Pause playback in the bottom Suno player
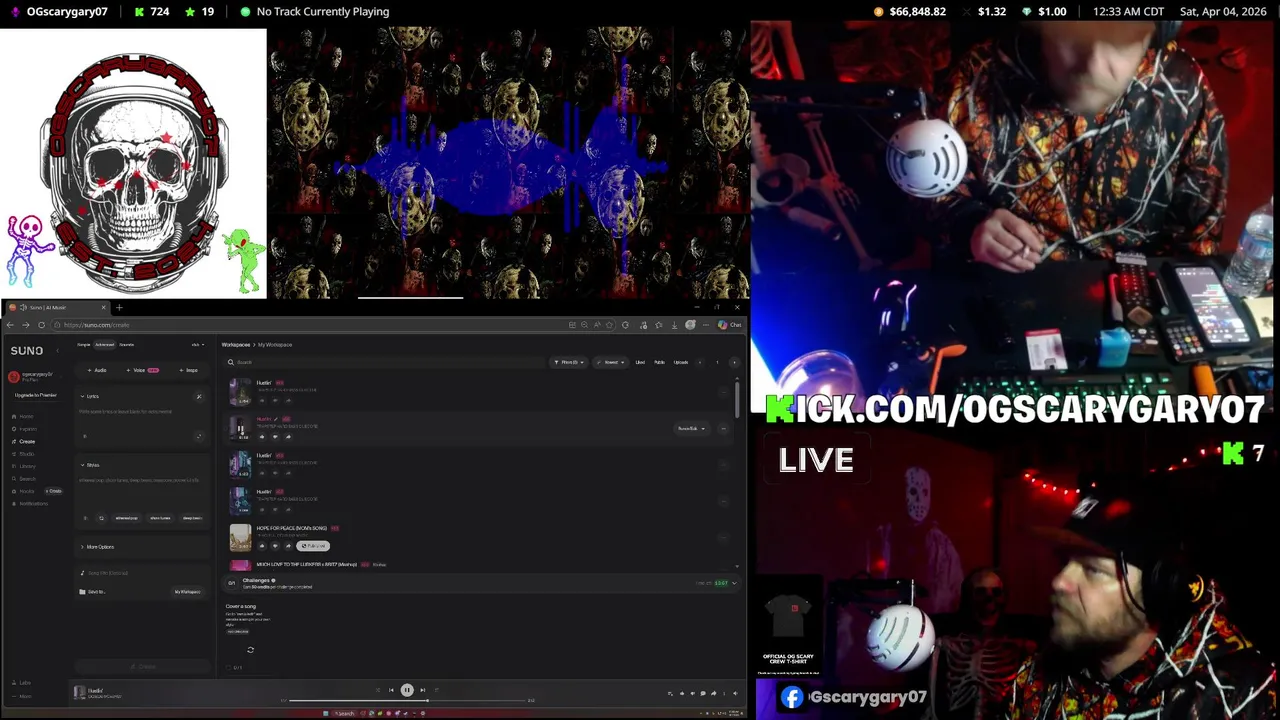The height and width of the screenshot is (720, 1280). [407, 690]
